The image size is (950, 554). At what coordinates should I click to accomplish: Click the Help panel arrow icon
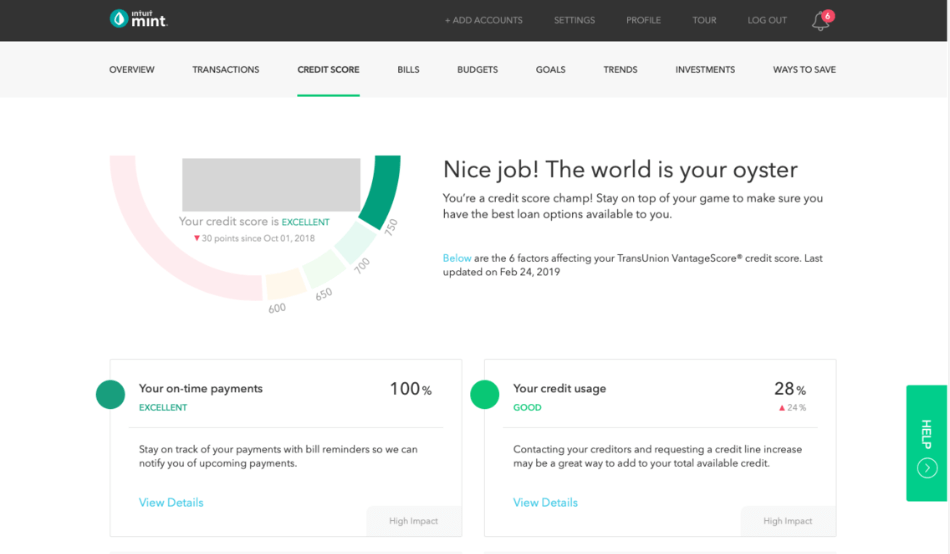[x=927, y=468]
